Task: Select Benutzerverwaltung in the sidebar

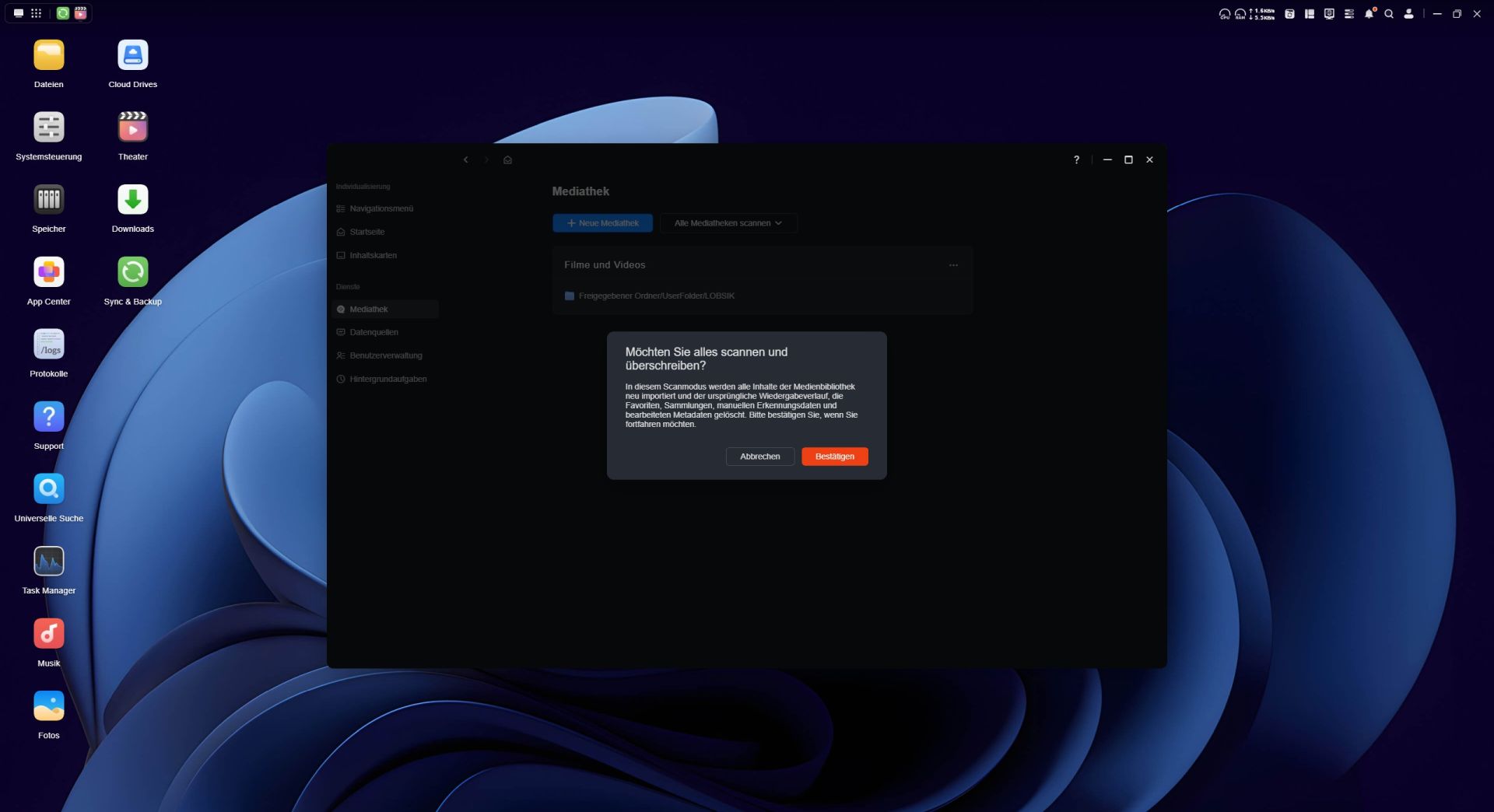Action: 385,355
